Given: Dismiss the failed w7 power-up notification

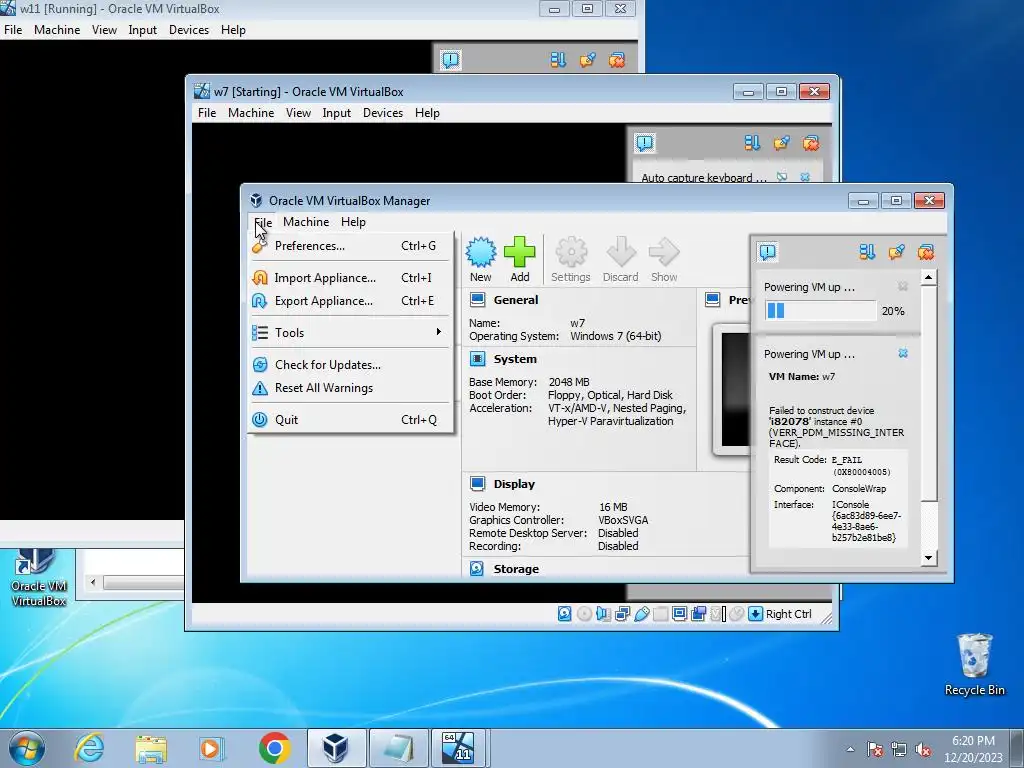Looking at the screenshot, I should point(903,353).
